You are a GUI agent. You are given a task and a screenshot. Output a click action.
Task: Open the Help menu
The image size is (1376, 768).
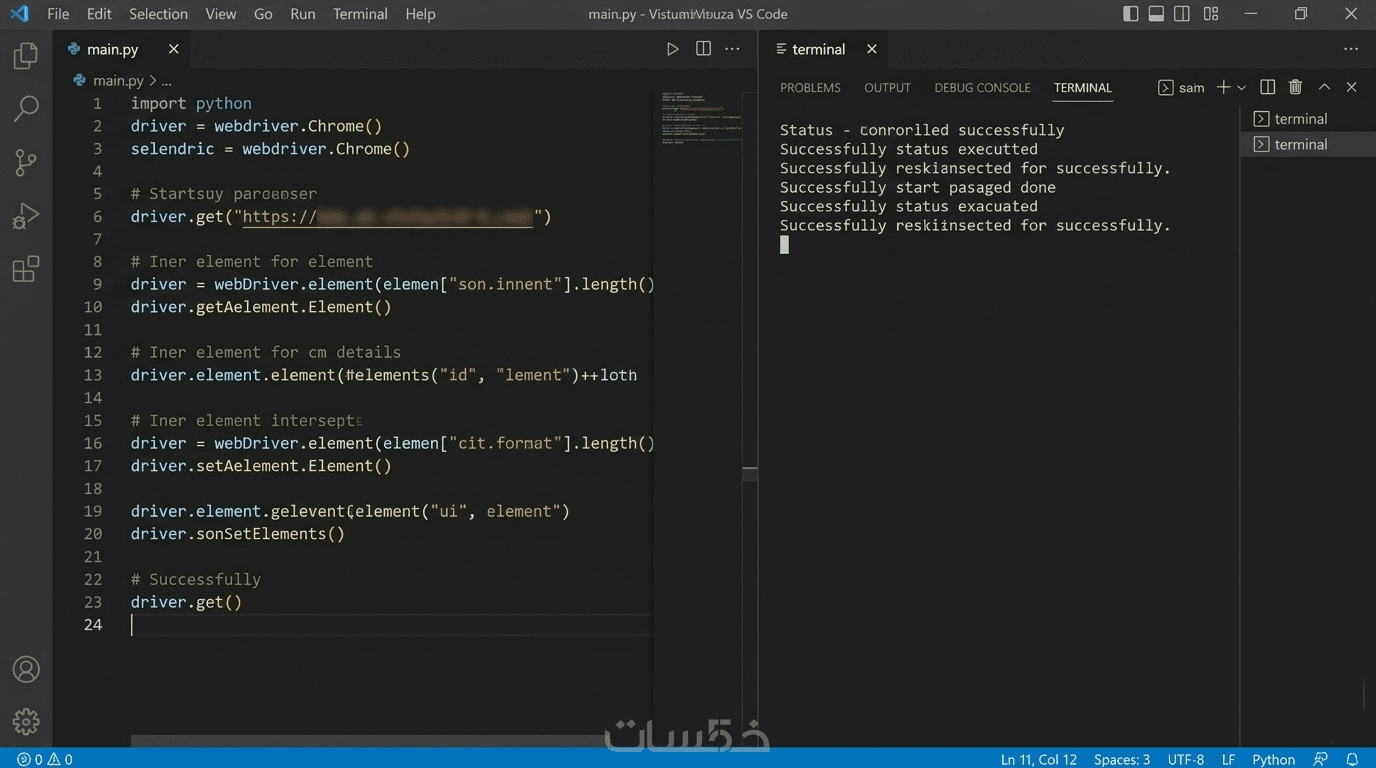420,14
